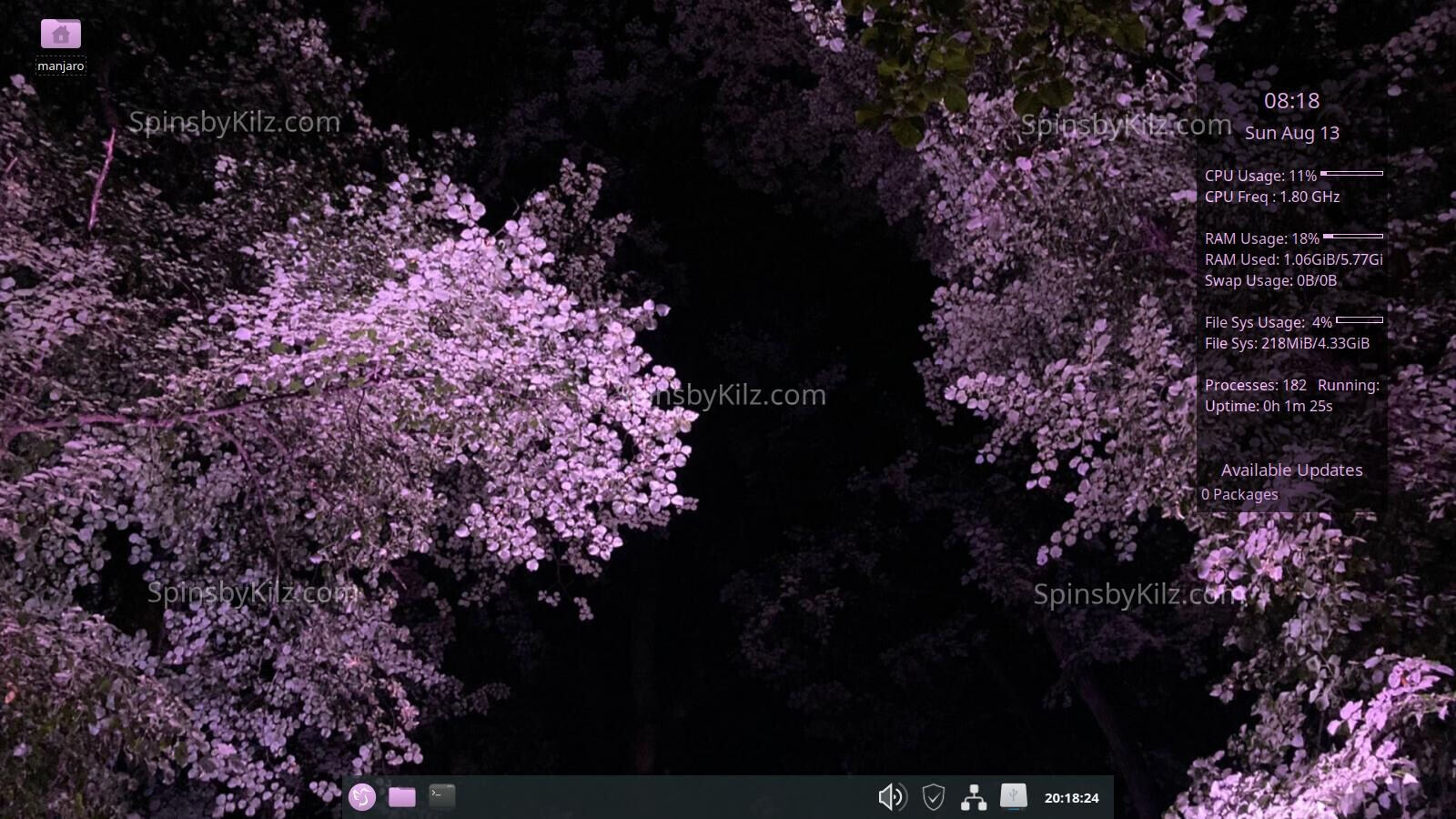Screen dimensions: 1456x819
Task: Click the Sun Aug 13 date text
Action: [x=1291, y=133]
